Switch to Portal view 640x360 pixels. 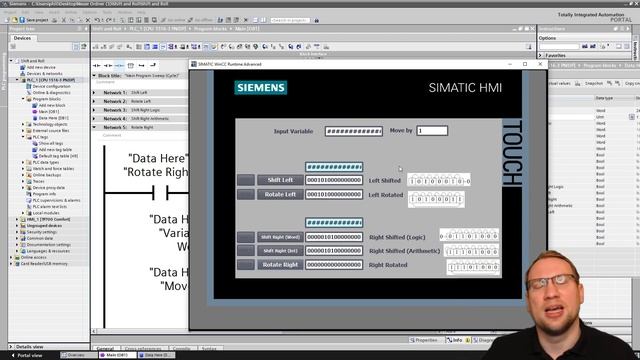(x=27, y=355)
